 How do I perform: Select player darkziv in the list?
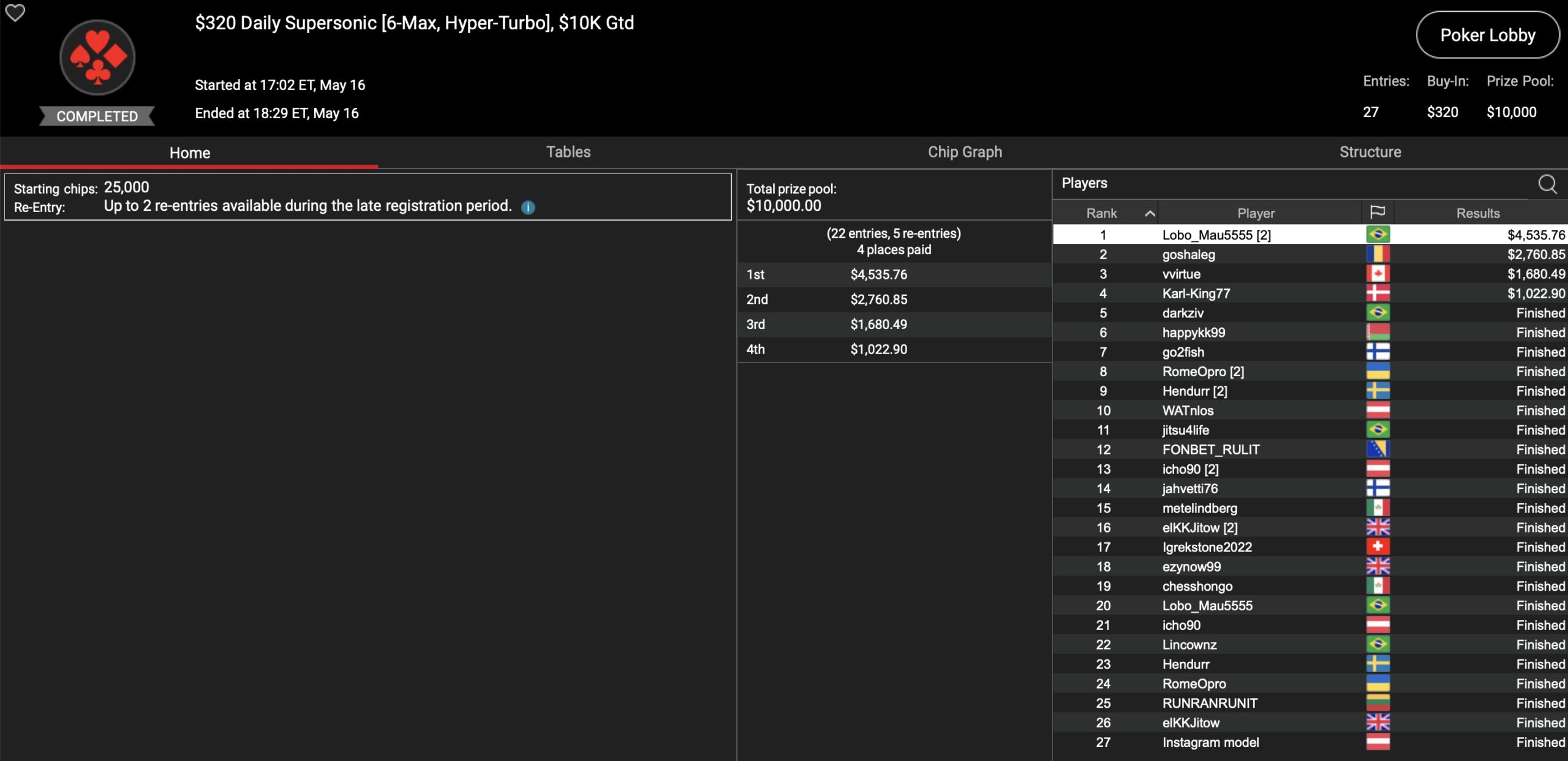click(x=1183, y=313)
